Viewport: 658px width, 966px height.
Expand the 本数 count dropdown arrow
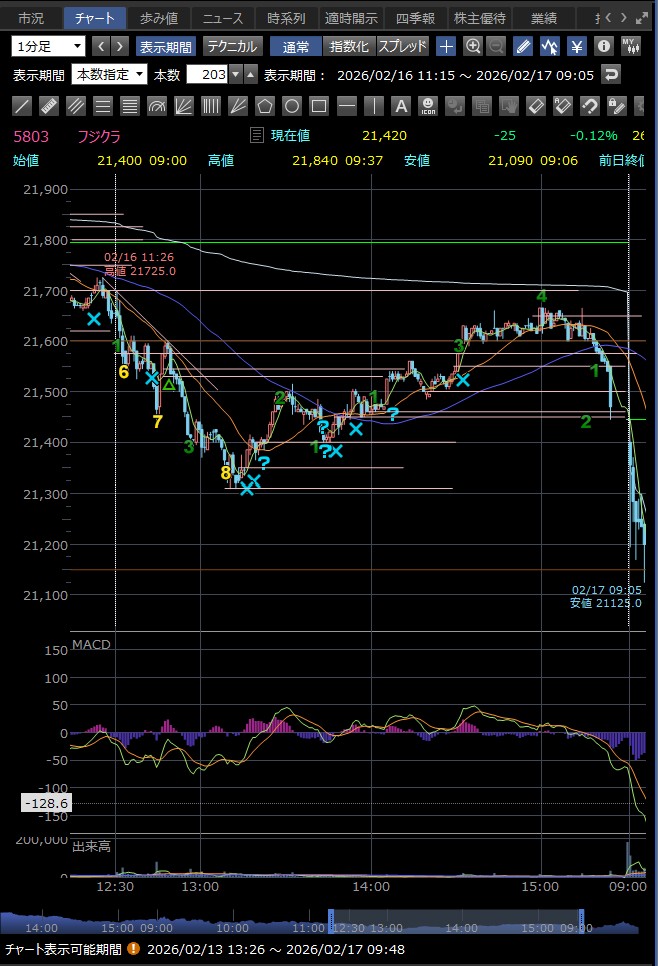coord(235,75)
